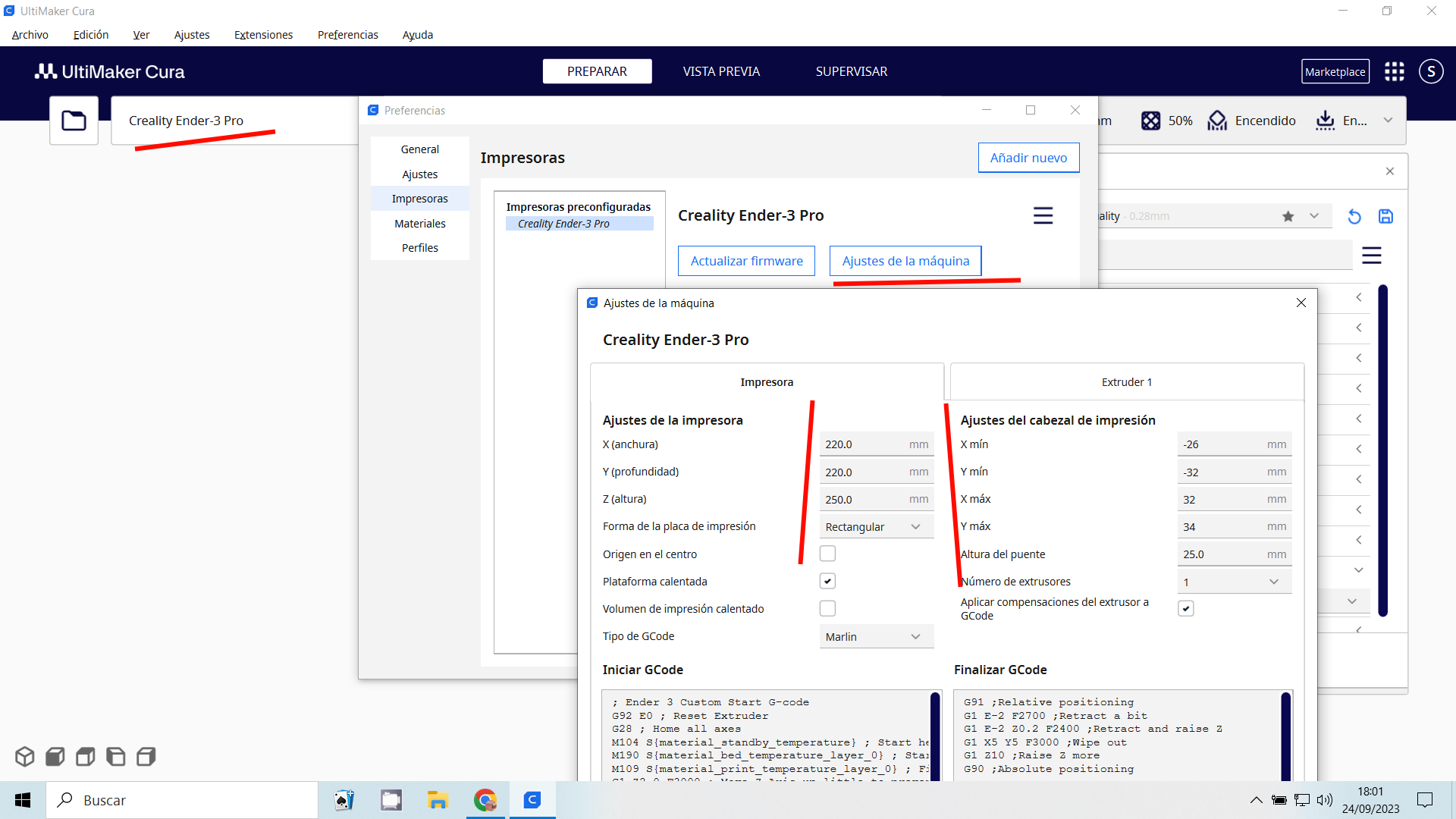Switch to the Extruder 1 tab
This screenshot has width=1456, height=819.
coord(1126,382)
